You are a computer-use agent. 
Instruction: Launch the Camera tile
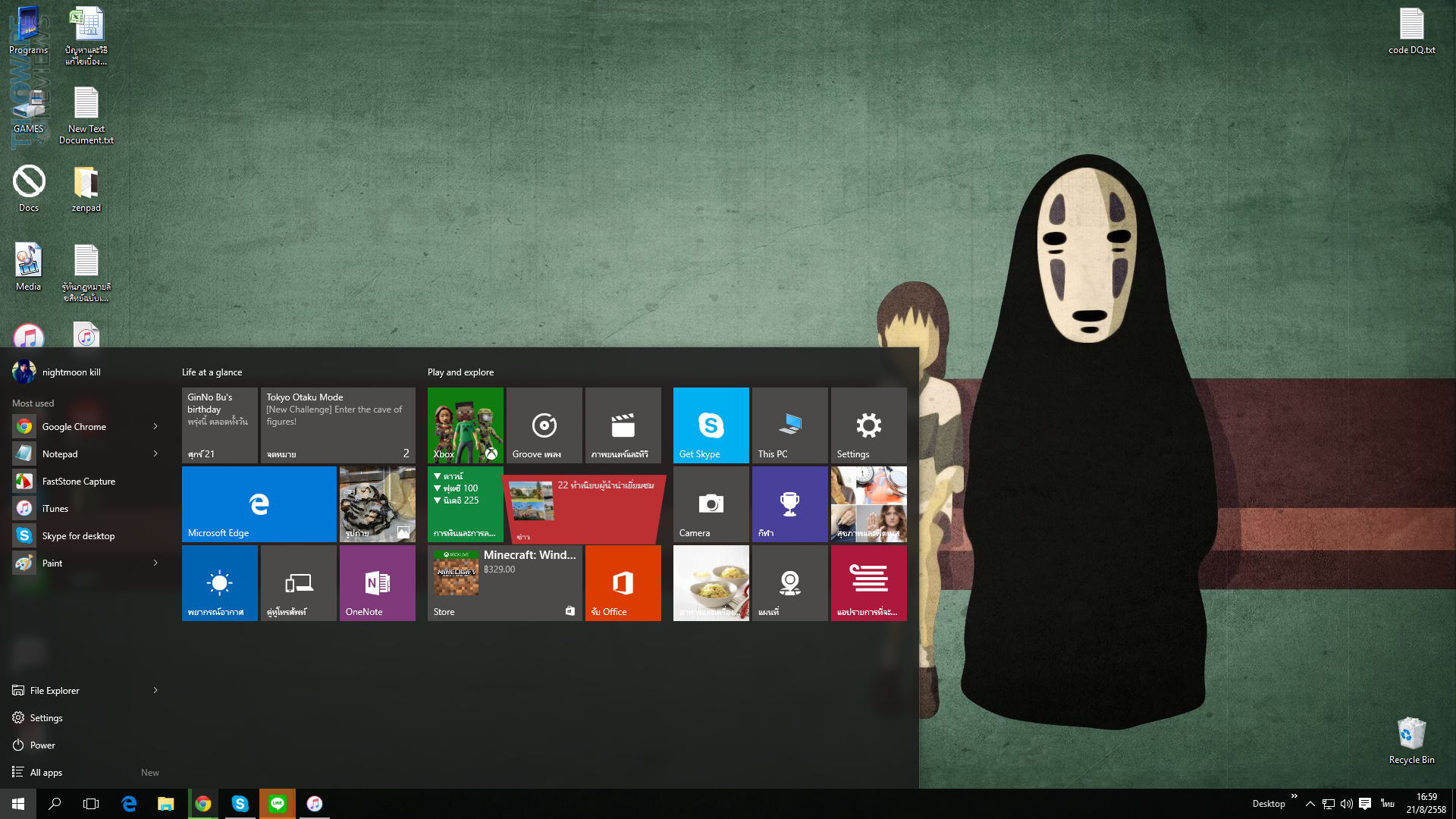click(711, 504)
